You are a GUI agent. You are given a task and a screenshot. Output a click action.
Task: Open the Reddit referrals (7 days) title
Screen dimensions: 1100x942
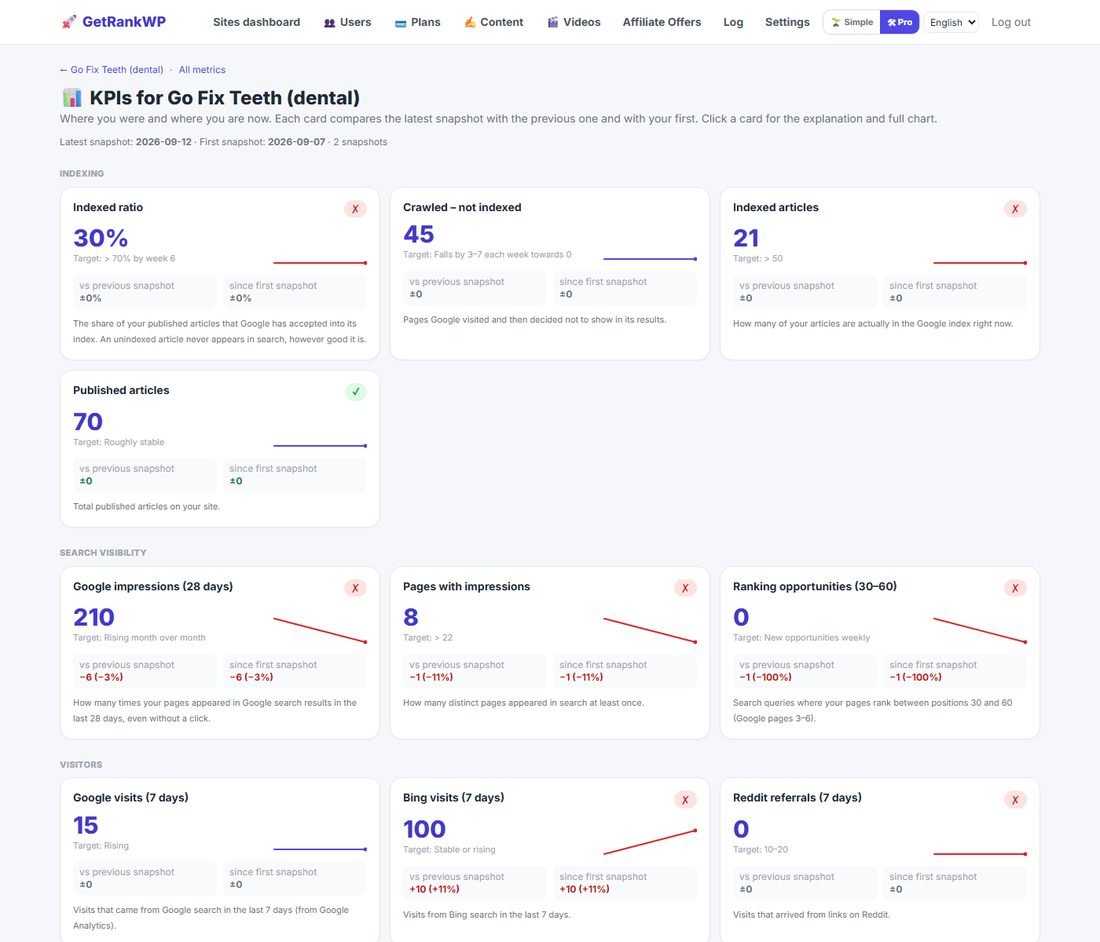pyautogui.click(x=798, y=798)
